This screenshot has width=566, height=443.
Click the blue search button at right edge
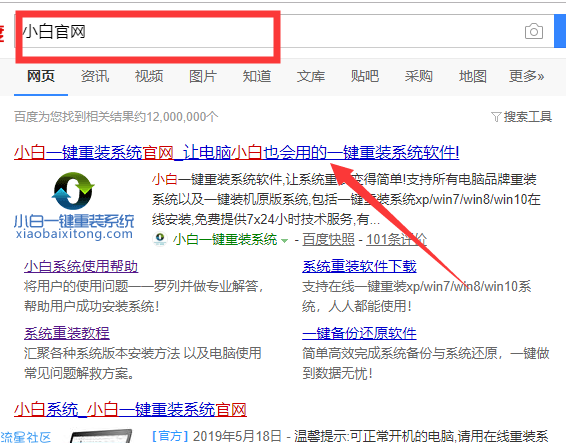(x=560, y=31)
